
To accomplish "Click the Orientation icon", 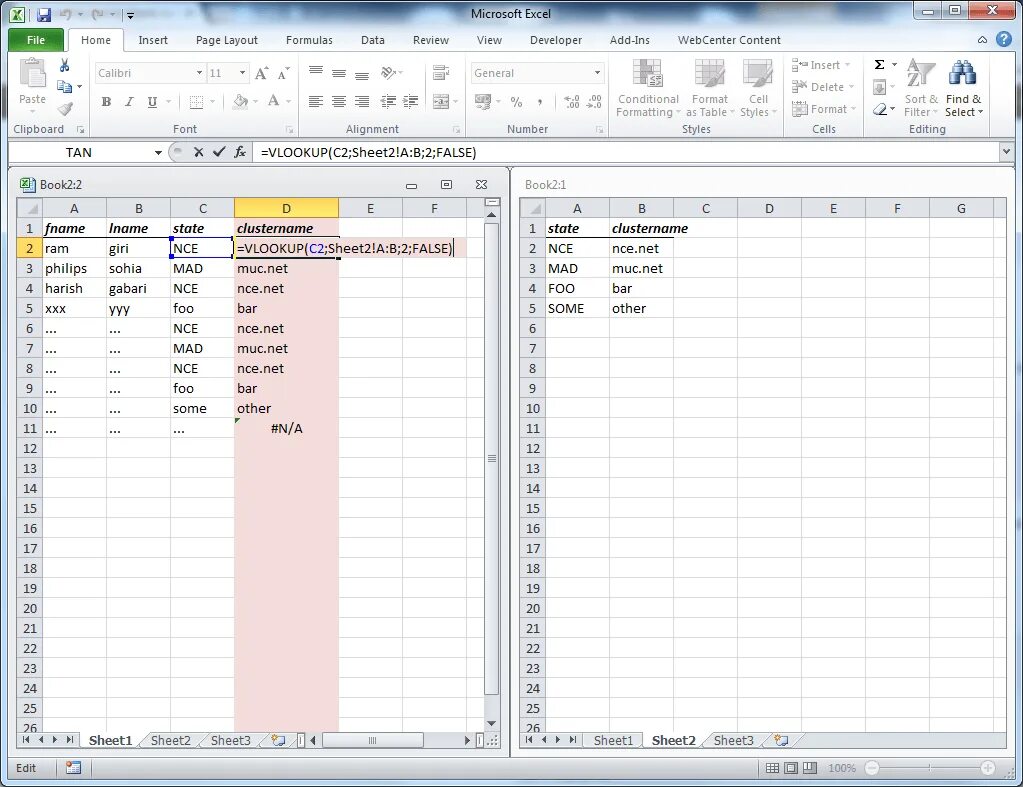I will [x=388, y=72].
